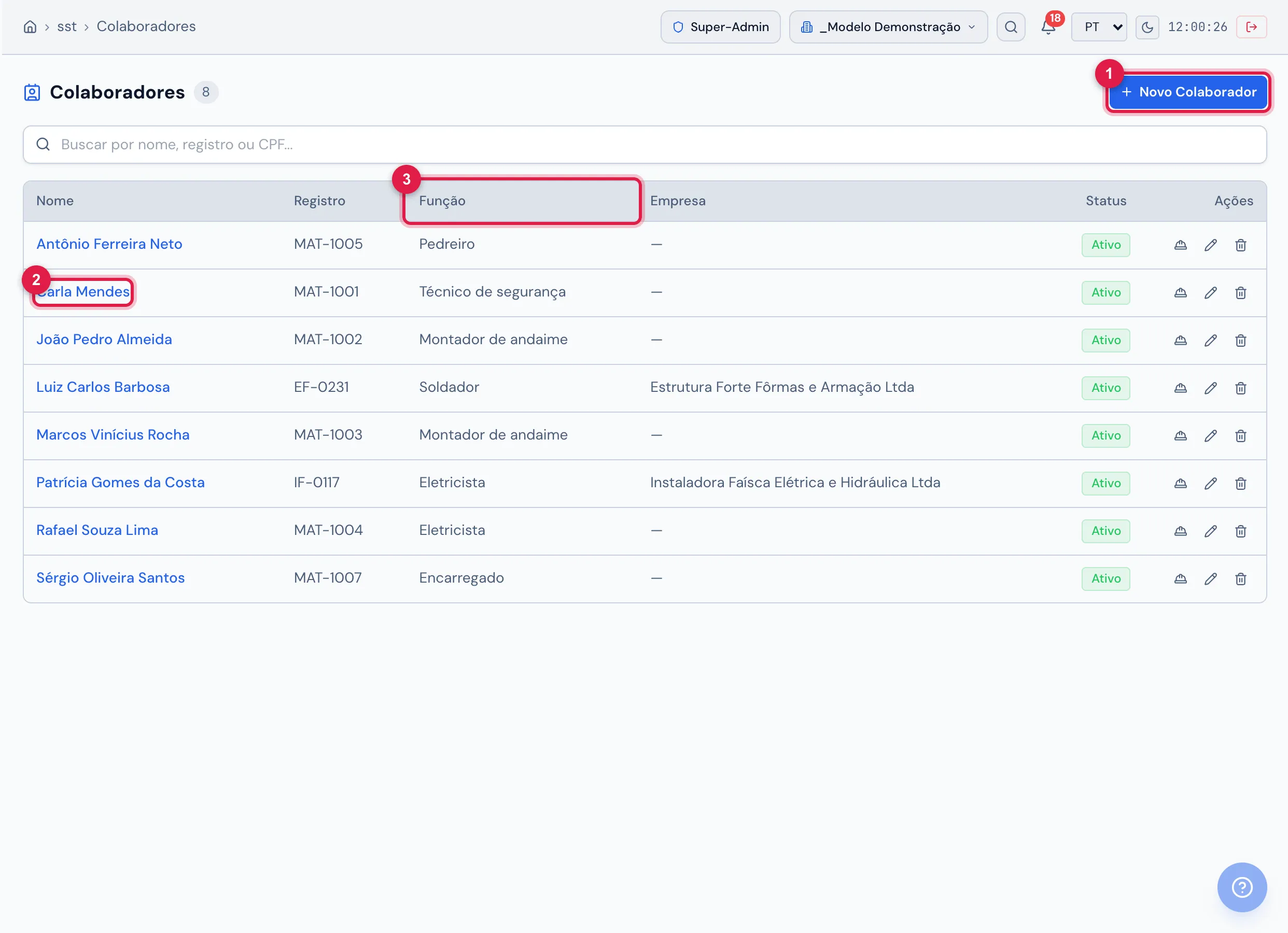
Task: Open Antônio Ferreira Neto profile link
Action: [x=109, y=244]
